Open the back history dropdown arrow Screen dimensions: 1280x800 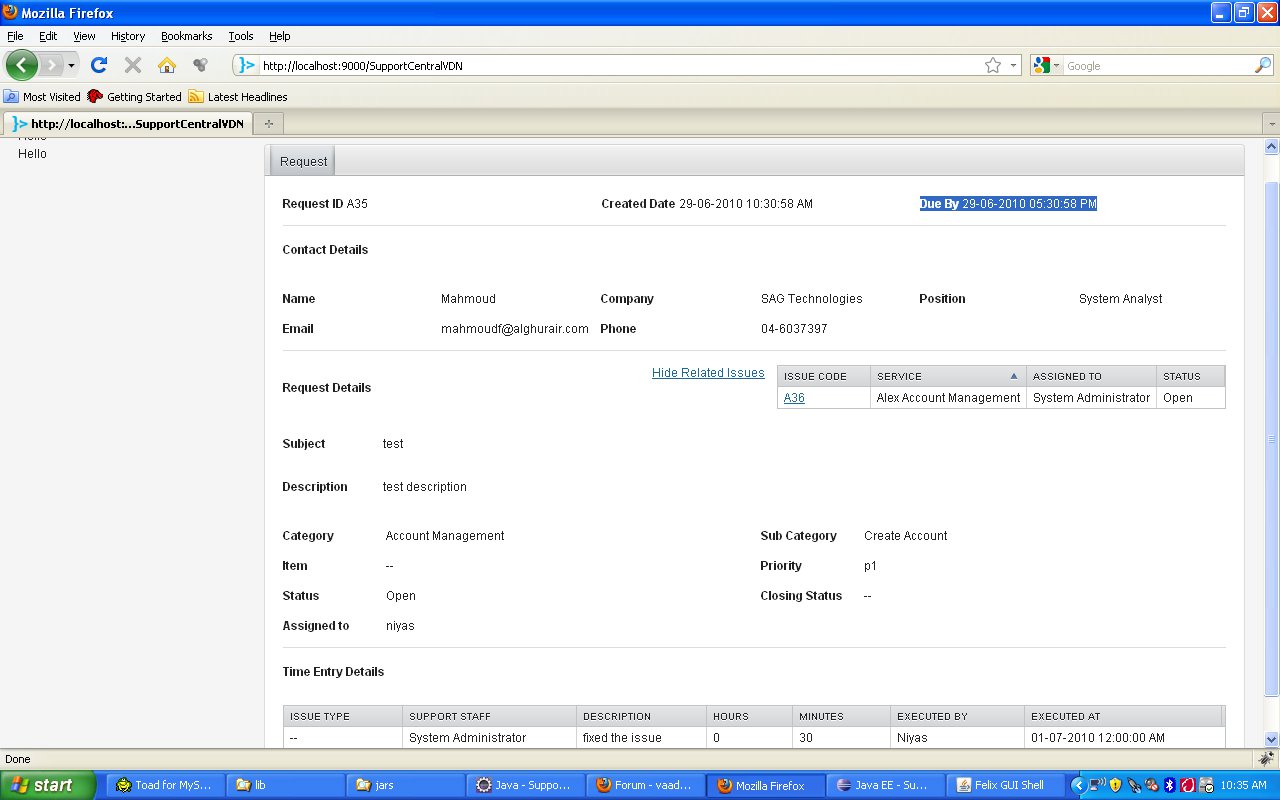coord(71,65)
